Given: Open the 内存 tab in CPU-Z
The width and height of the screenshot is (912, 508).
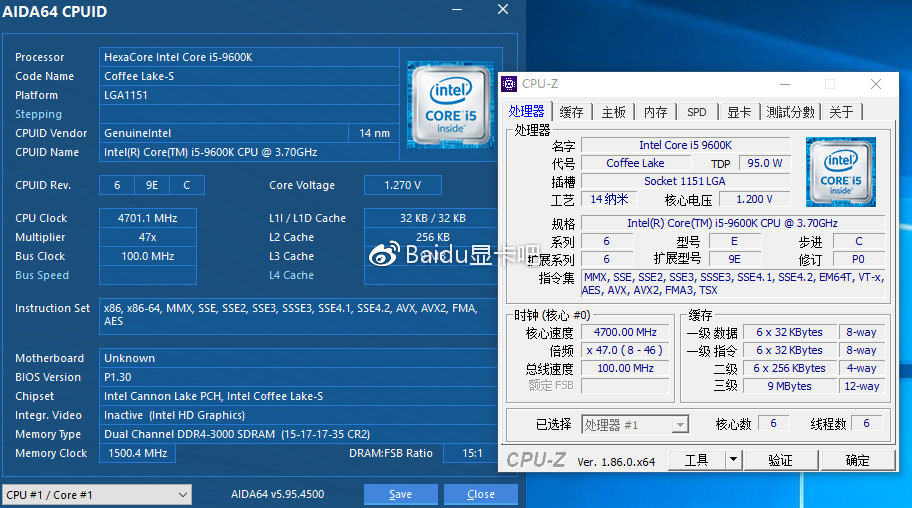Looking at the screenshot, I should pyautogui.click(x=656, y=112).
